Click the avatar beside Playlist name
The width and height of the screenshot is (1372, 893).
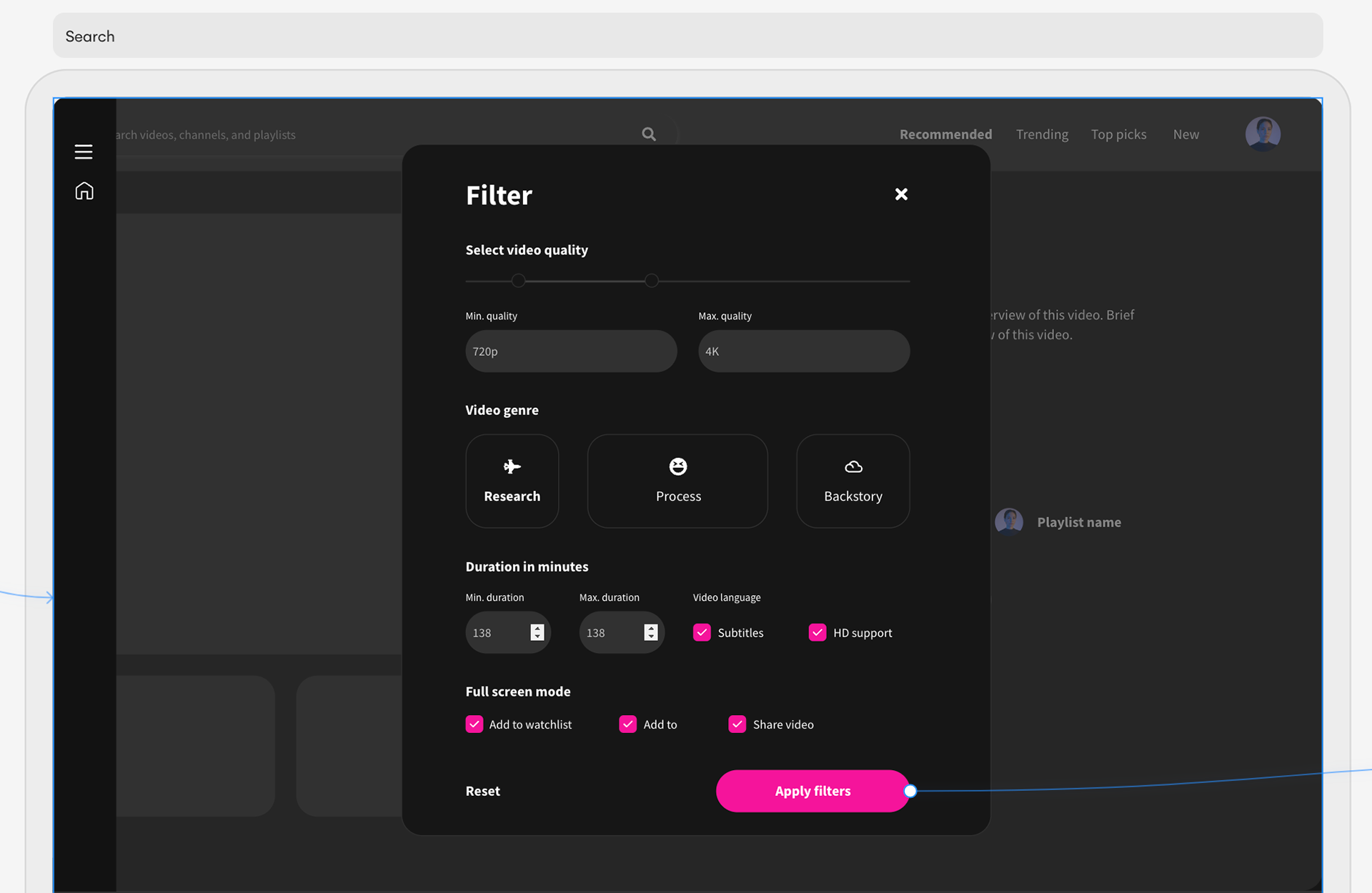pos(1009,522)
